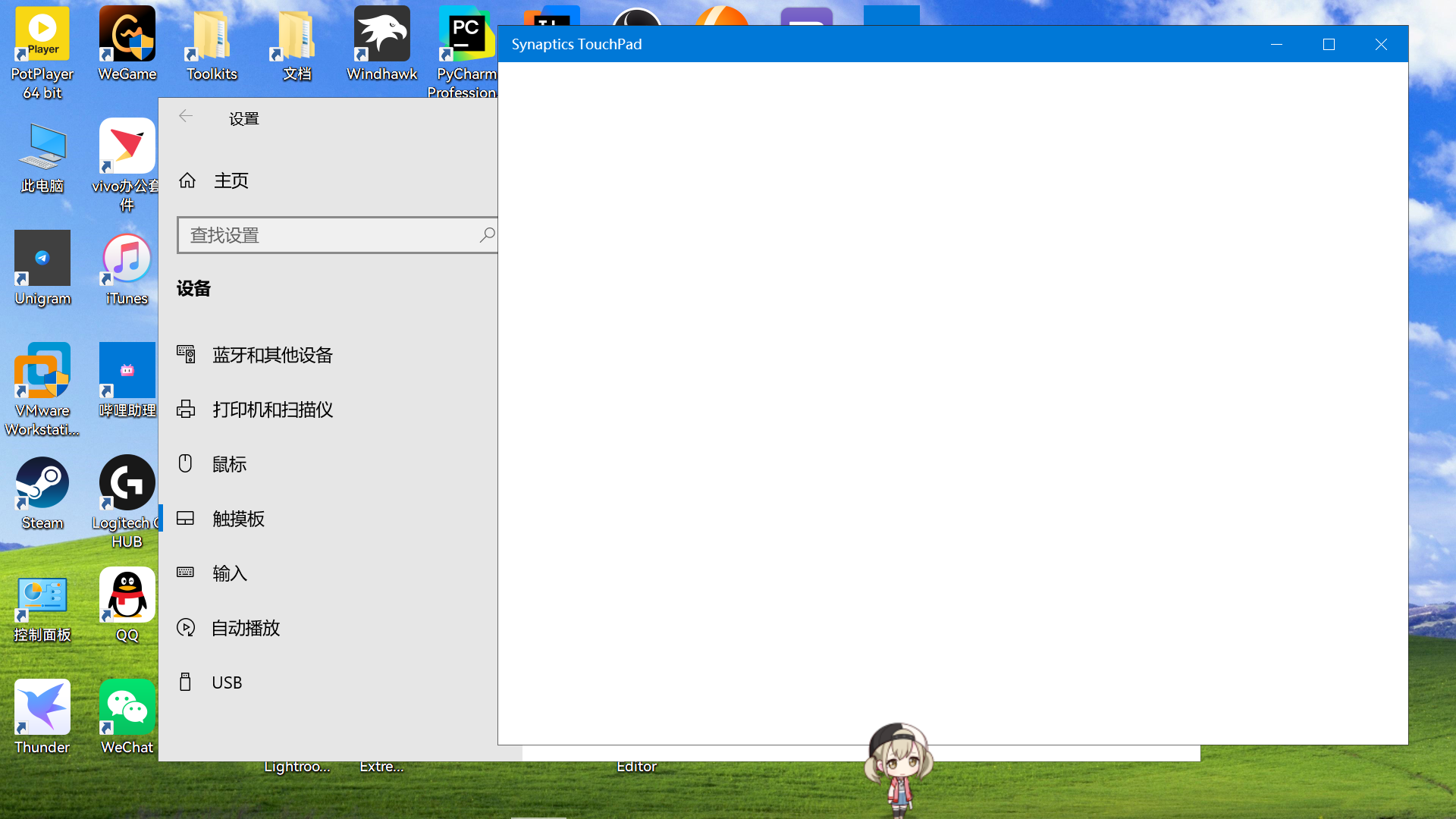Close the Synaptics TouchPad window
This screenshot has height=819, width=1456.
tap(1381, 44)
